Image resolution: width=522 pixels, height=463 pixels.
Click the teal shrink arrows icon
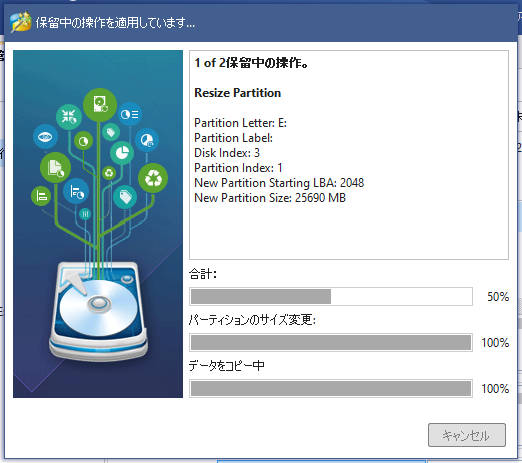tap(69, 117)
